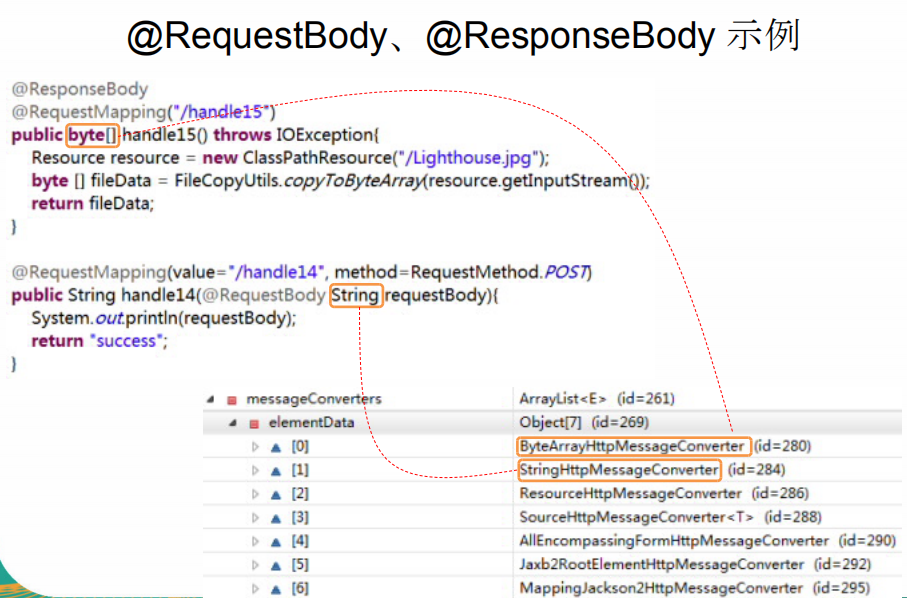Click the @ResponseBody annotation
907x598 pixels.
coord(80,89)
